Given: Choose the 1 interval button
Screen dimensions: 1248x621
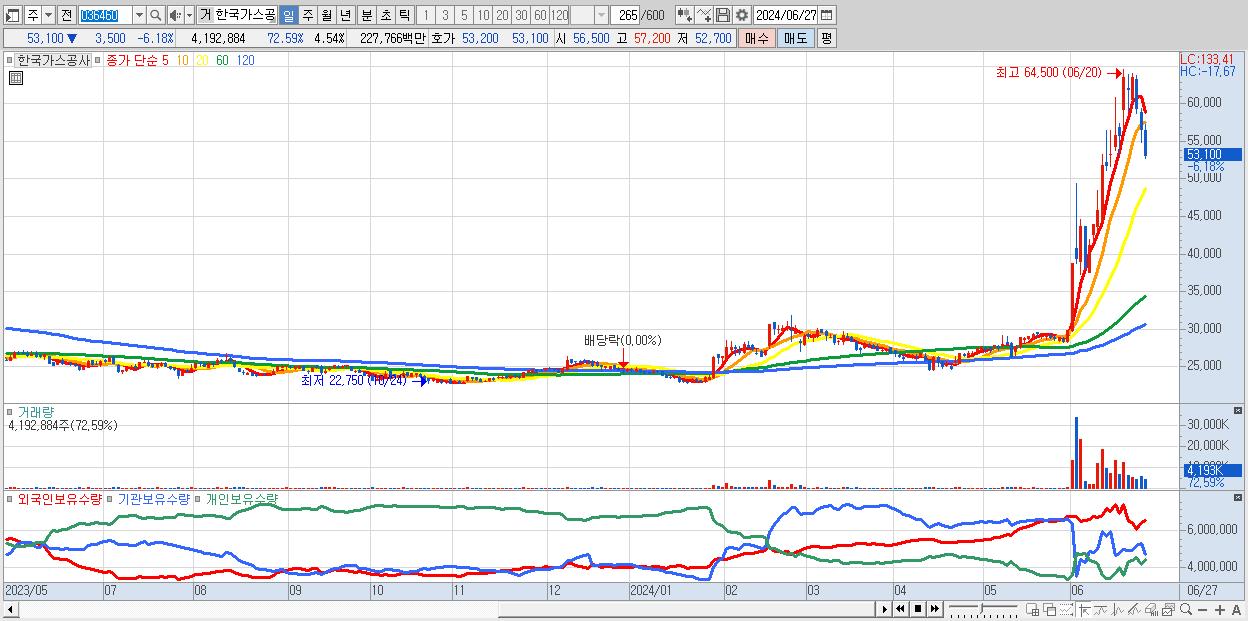Looking at the screenshot, I should [x=425, y=15].
